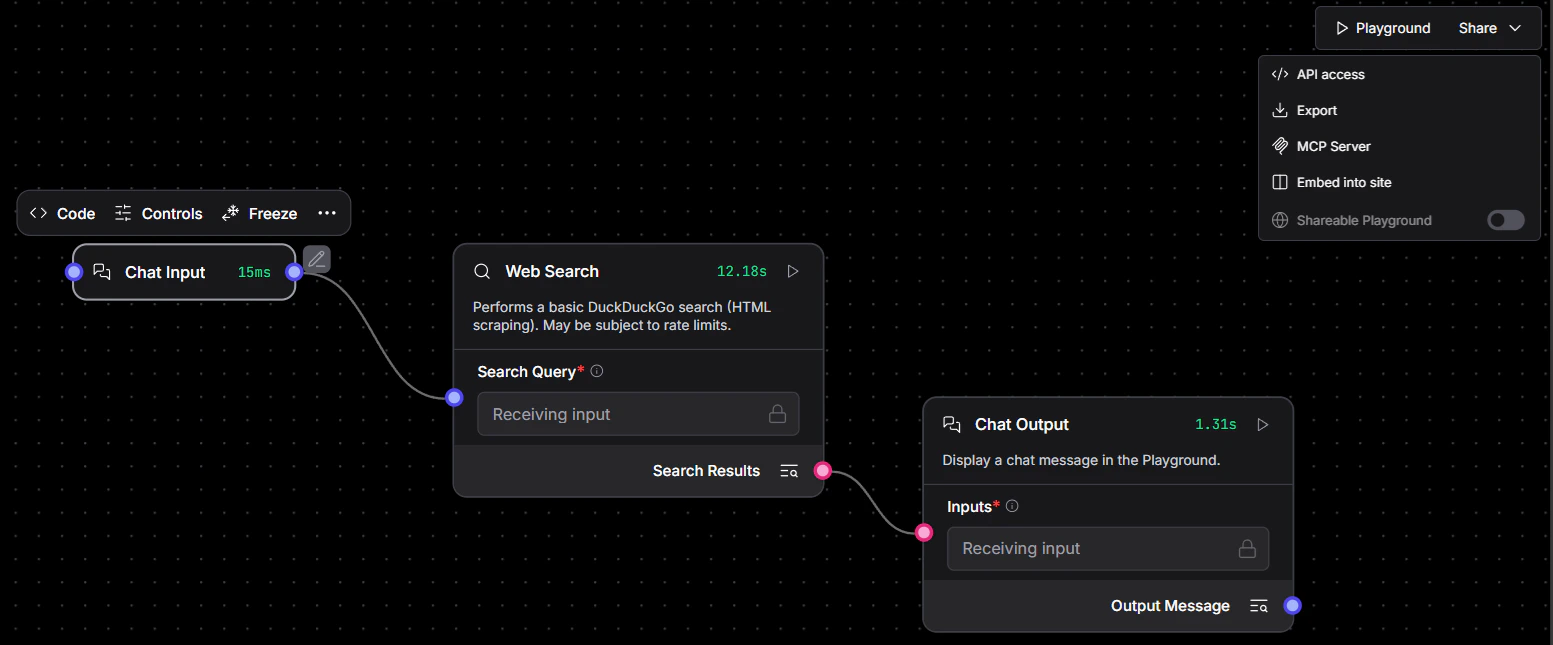1553x645 pixels.
Task: Run the Chat Output node via its play icon
Action: 1262,424
